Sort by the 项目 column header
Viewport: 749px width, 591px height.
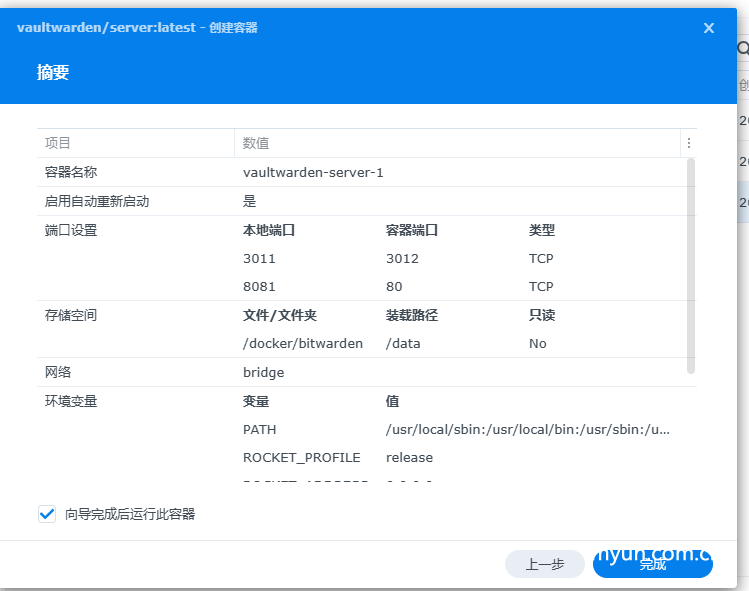click(x=58, y=144)
